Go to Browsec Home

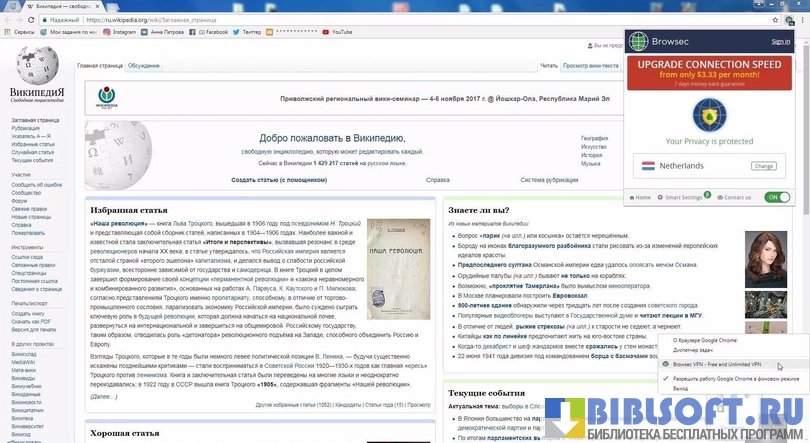(x=641, y=197)
